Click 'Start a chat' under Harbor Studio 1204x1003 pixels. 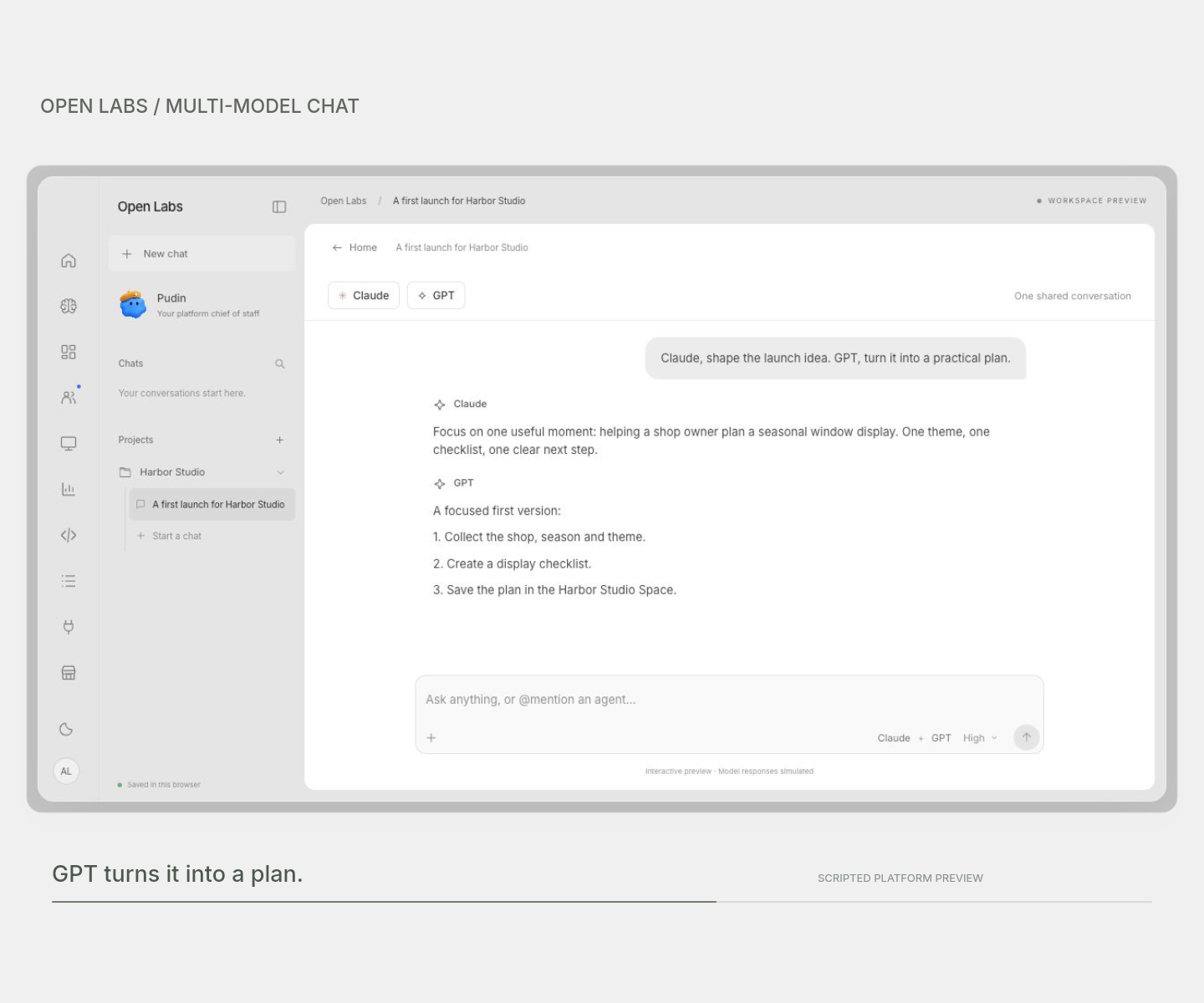point(170,536)
